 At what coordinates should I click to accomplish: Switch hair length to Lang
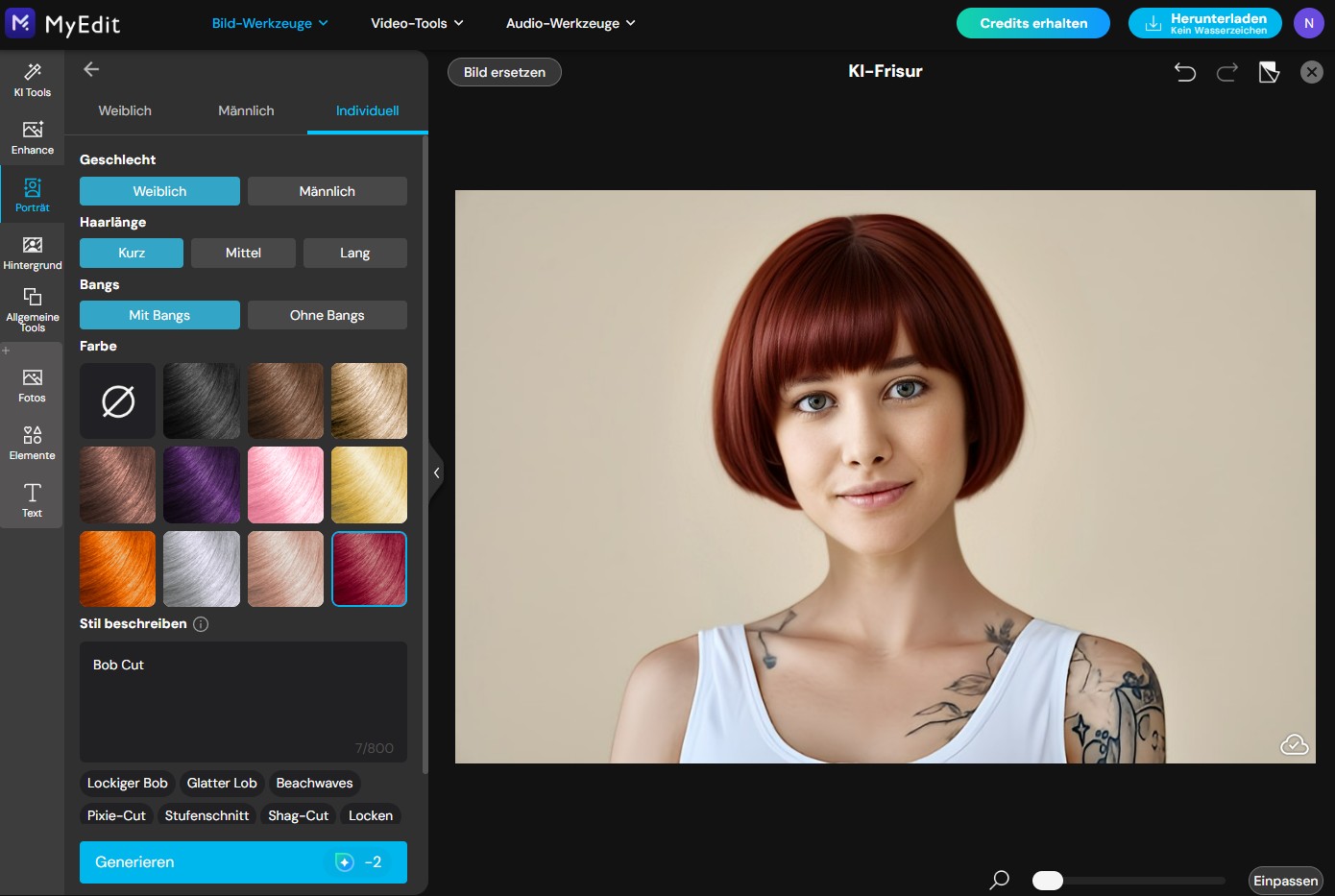click(x=354, y=253)
